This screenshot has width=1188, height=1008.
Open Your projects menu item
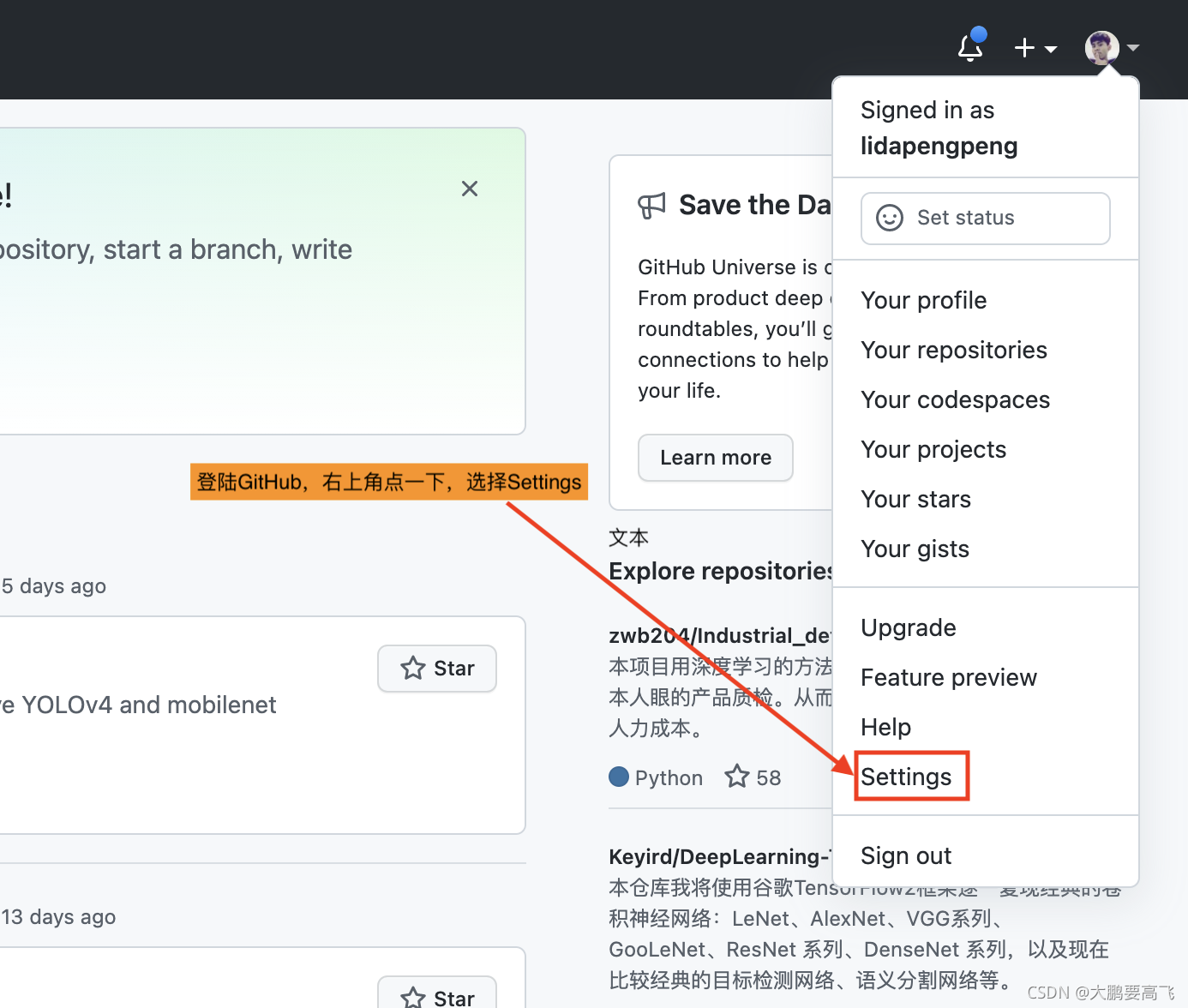click(x=933, y=449)
